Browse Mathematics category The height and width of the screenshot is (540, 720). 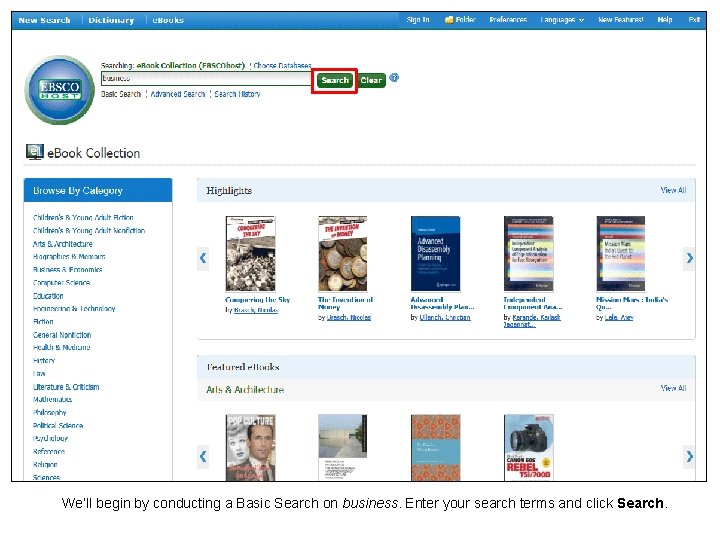point(52,399)
